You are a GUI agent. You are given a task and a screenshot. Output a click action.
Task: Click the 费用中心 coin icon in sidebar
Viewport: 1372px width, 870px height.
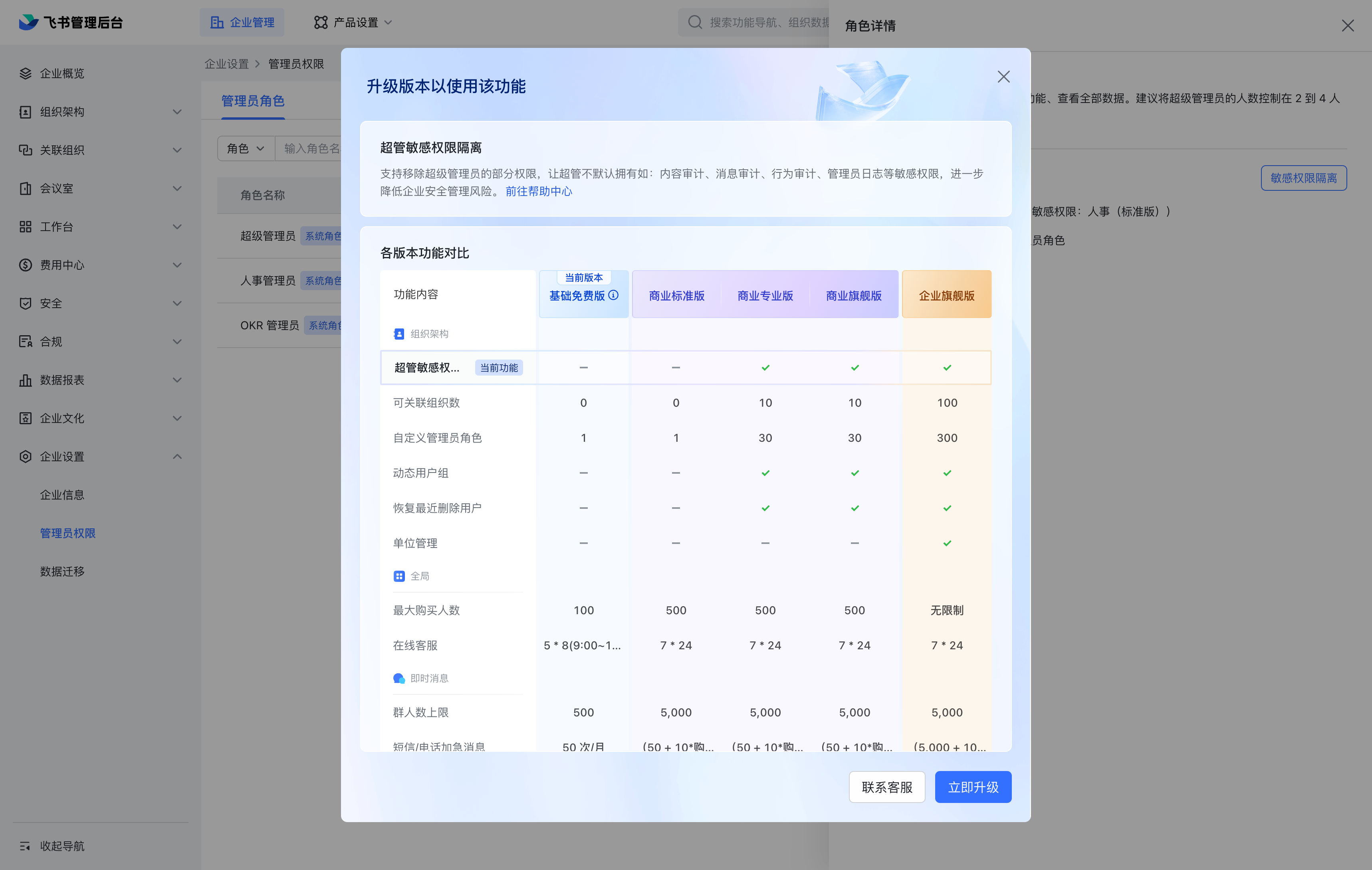pyautogui.click(x=25, y=265)
